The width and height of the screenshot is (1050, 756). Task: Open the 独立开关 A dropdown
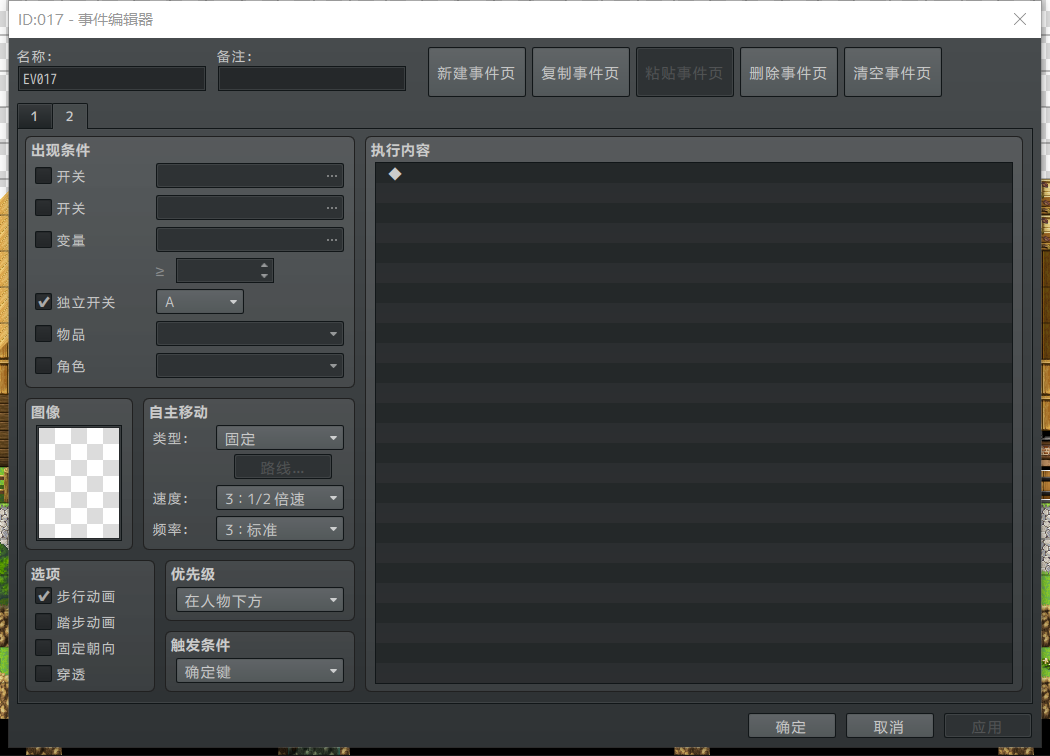[200, 302]
